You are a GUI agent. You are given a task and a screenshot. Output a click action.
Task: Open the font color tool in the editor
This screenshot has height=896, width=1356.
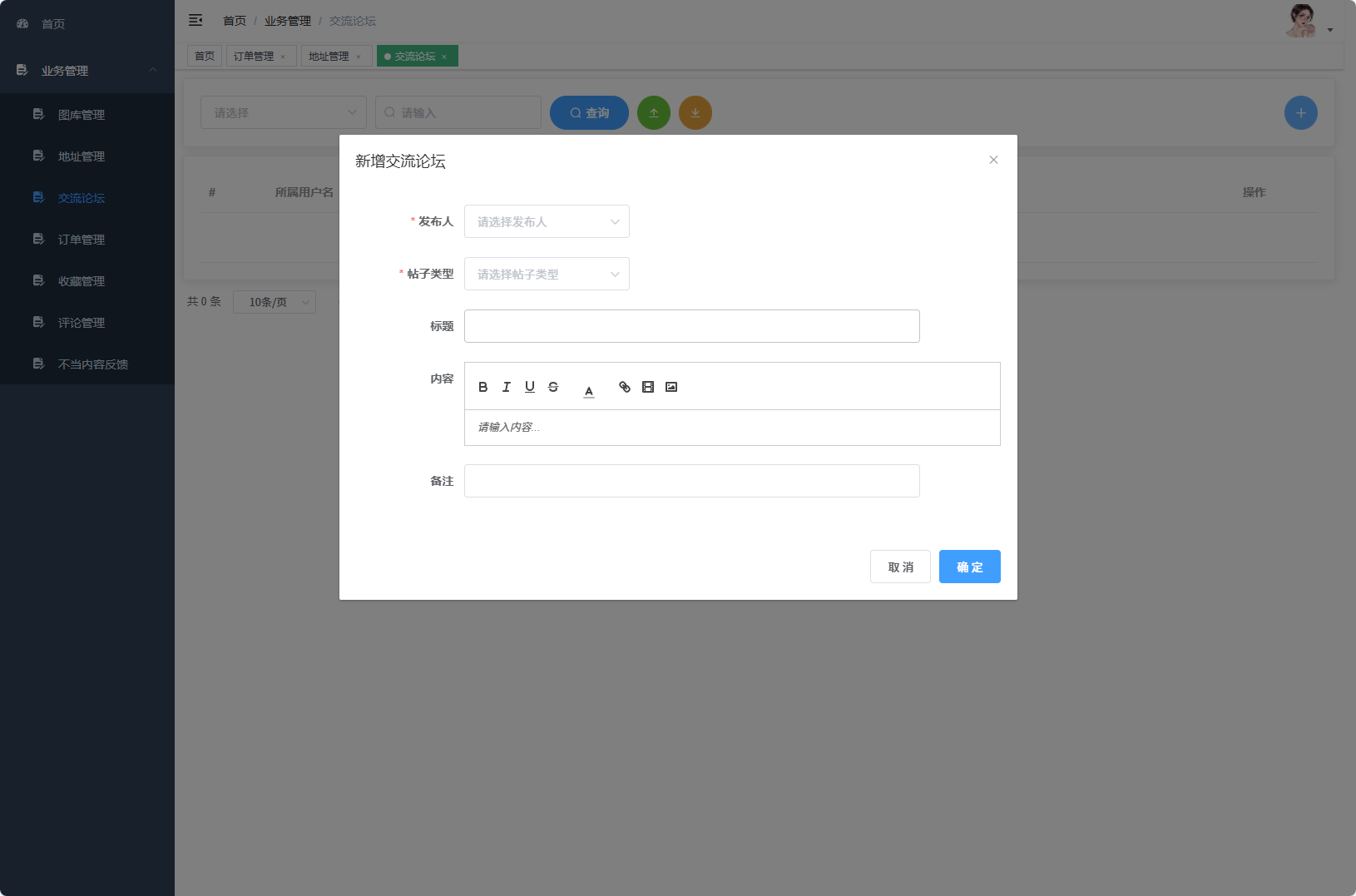click(588, 388)
